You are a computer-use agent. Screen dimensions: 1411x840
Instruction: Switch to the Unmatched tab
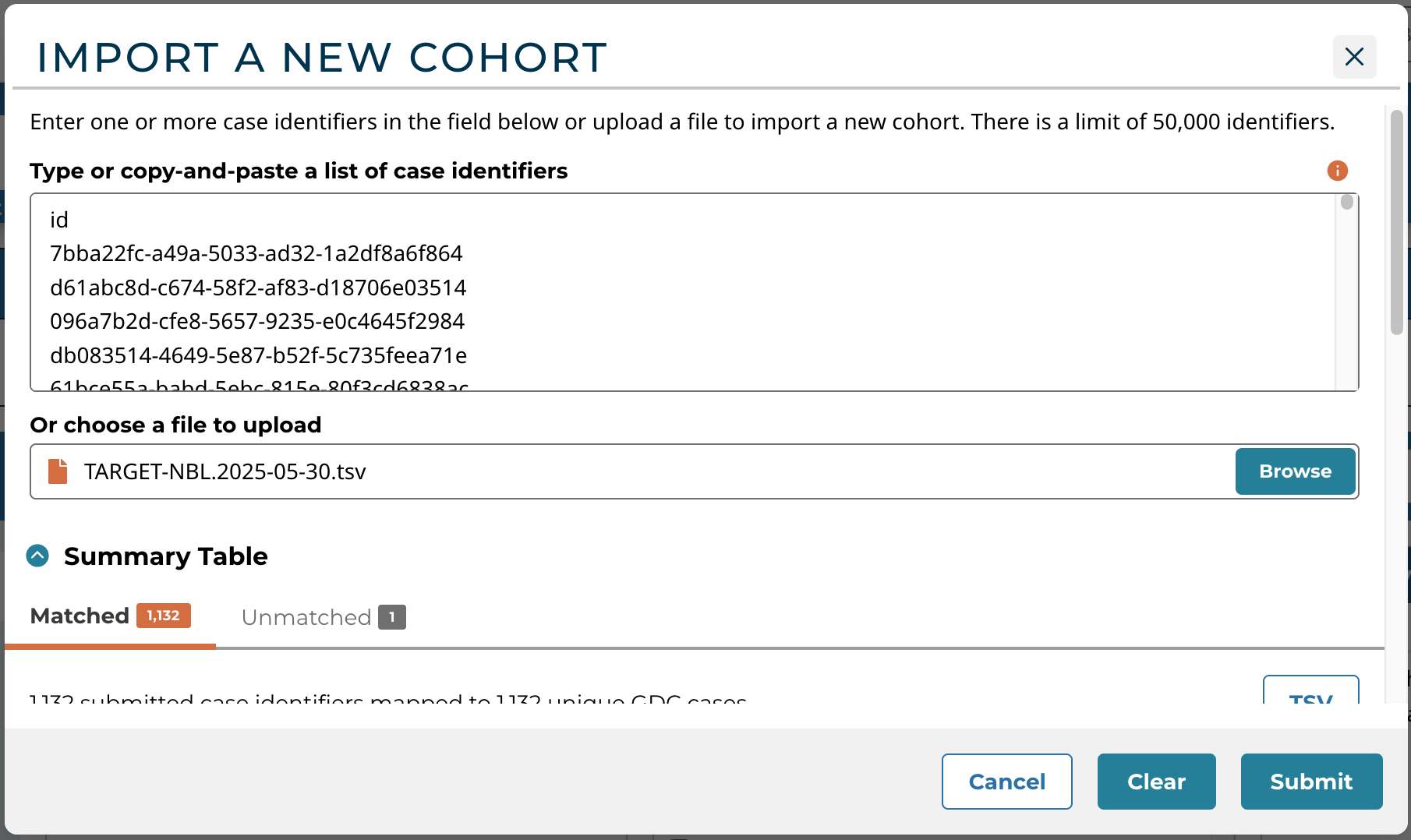(x=306, y=617)
